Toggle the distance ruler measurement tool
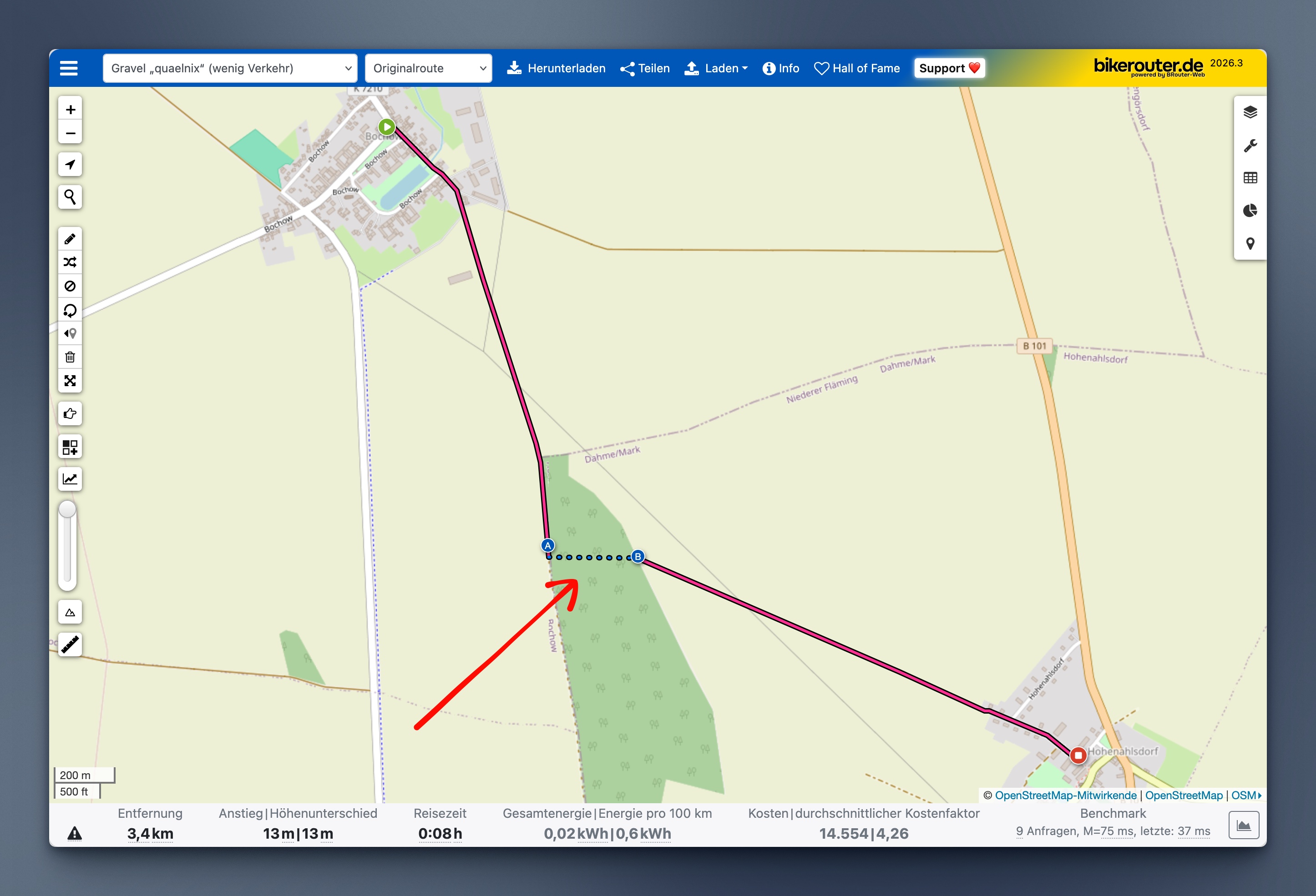Screen dimensions: 1316x896 70,644
